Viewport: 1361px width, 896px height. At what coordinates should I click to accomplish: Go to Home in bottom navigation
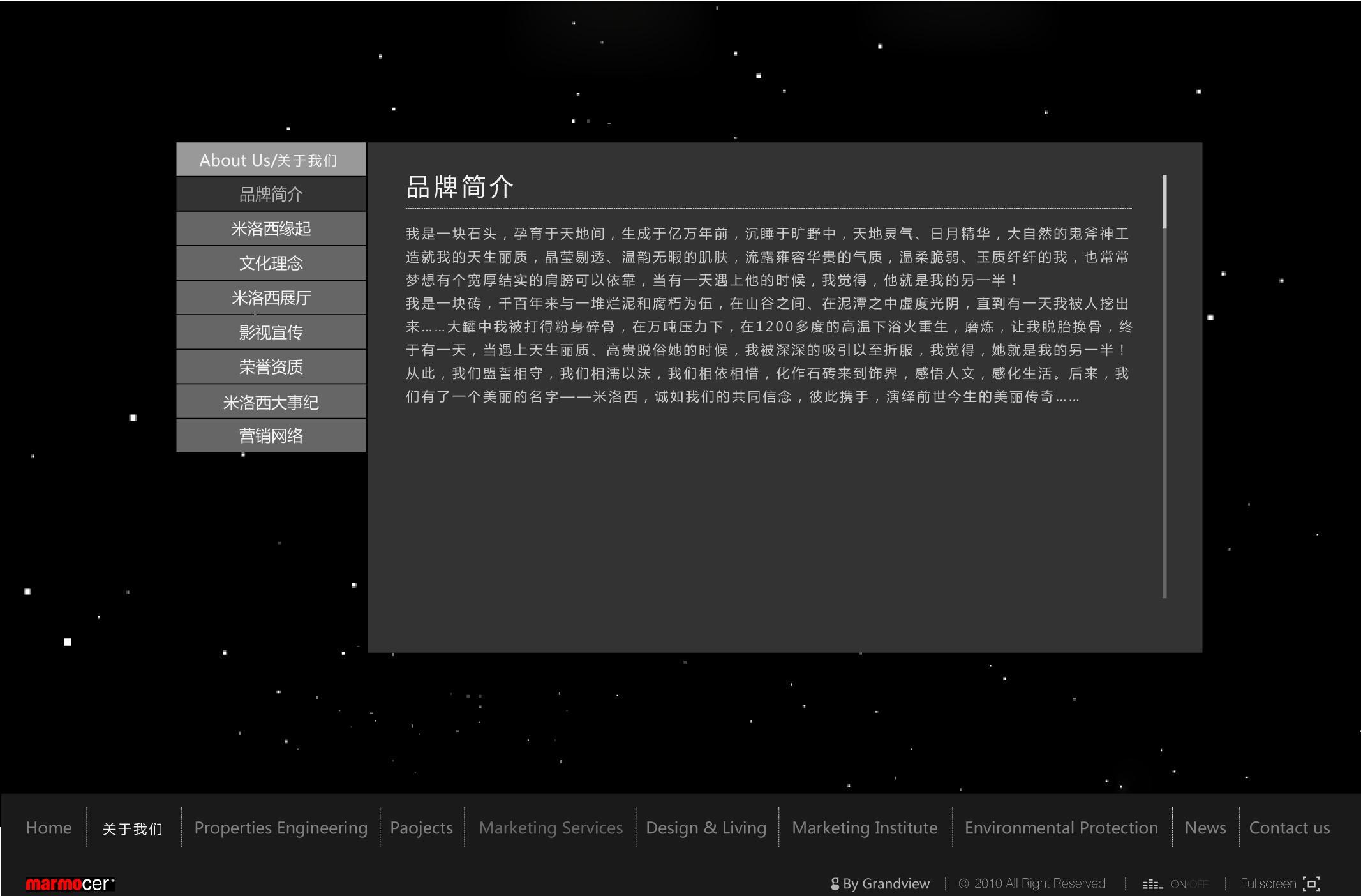[x=48, y=828]
